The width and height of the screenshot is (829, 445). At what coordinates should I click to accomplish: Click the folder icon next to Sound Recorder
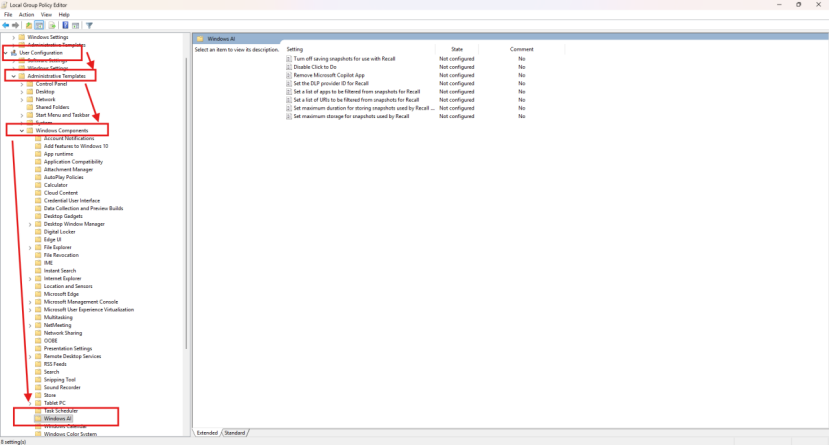38,387
